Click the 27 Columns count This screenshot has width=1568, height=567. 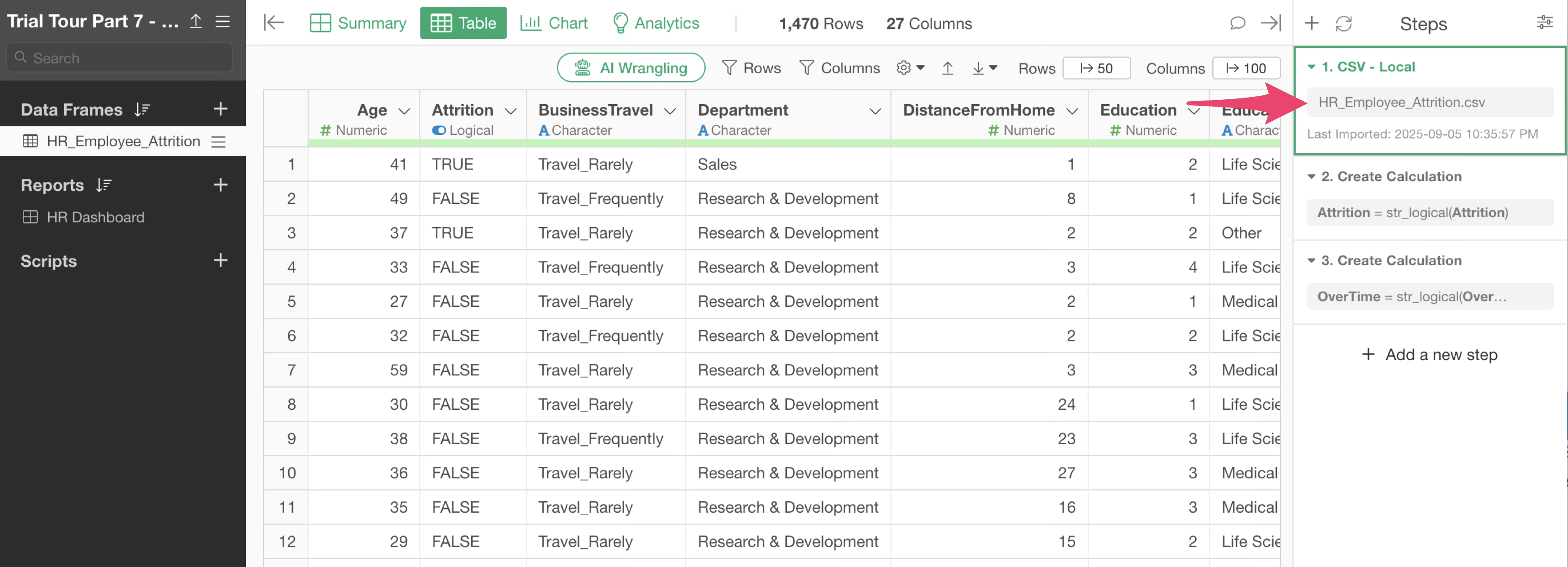pos(929,24)
